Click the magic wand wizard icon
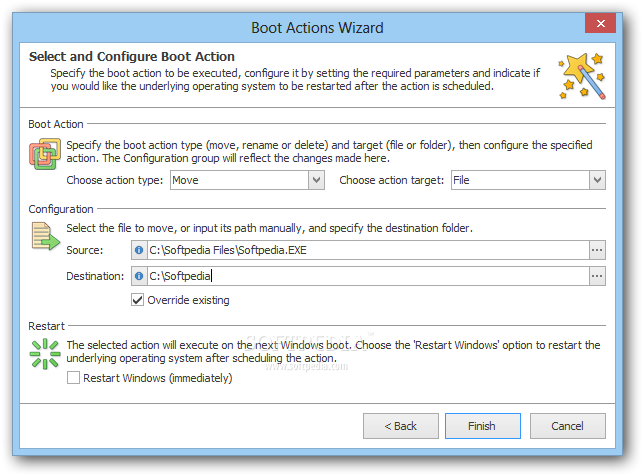The width and height of the screenshot is (643, 476). [x=581, y=76]
